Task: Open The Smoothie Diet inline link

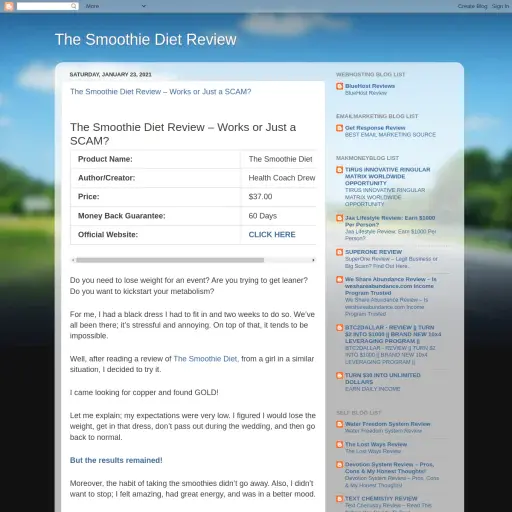Action: tap(206, 359)
